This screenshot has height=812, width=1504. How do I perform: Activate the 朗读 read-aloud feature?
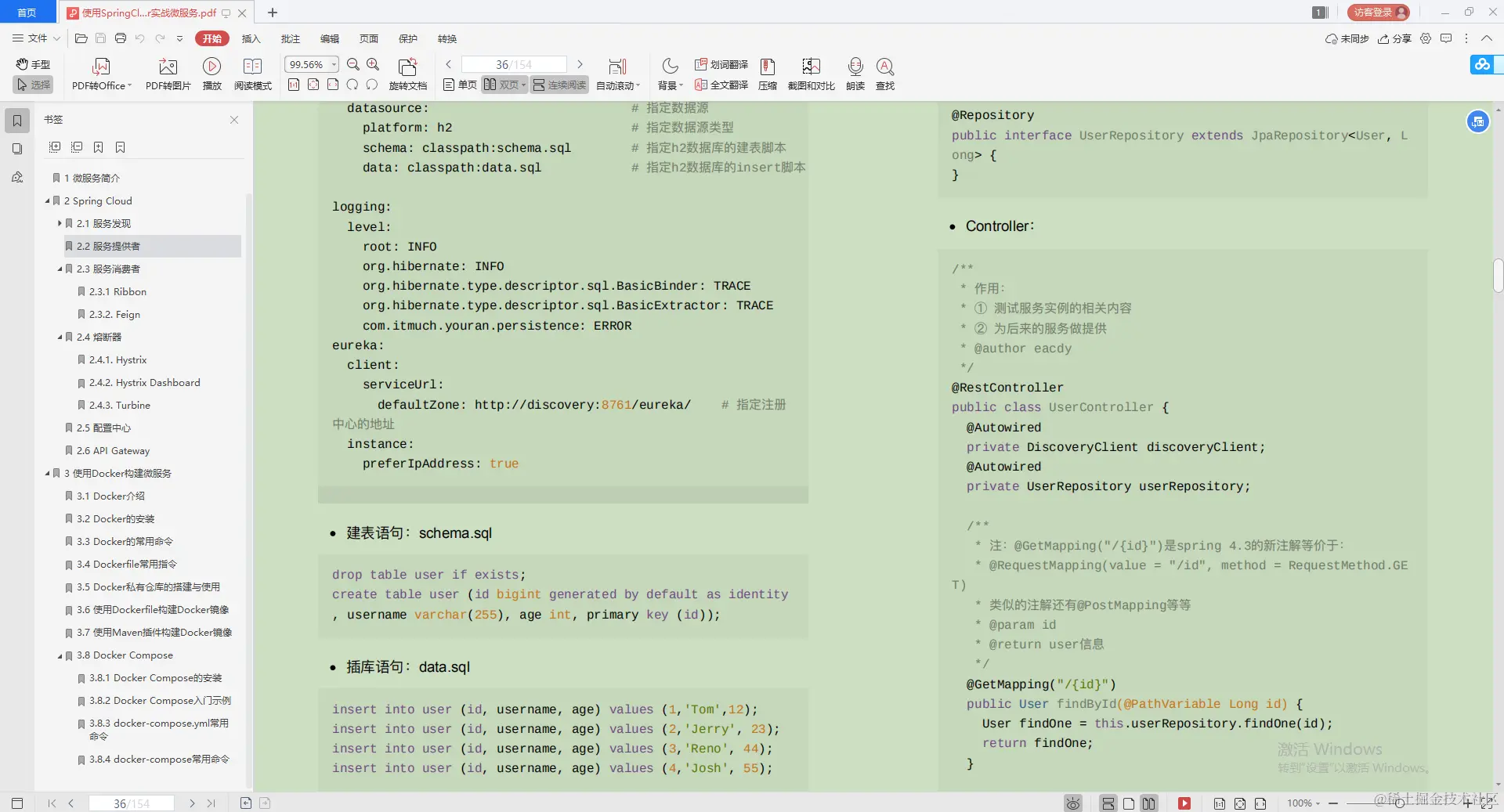pos(855,74)
